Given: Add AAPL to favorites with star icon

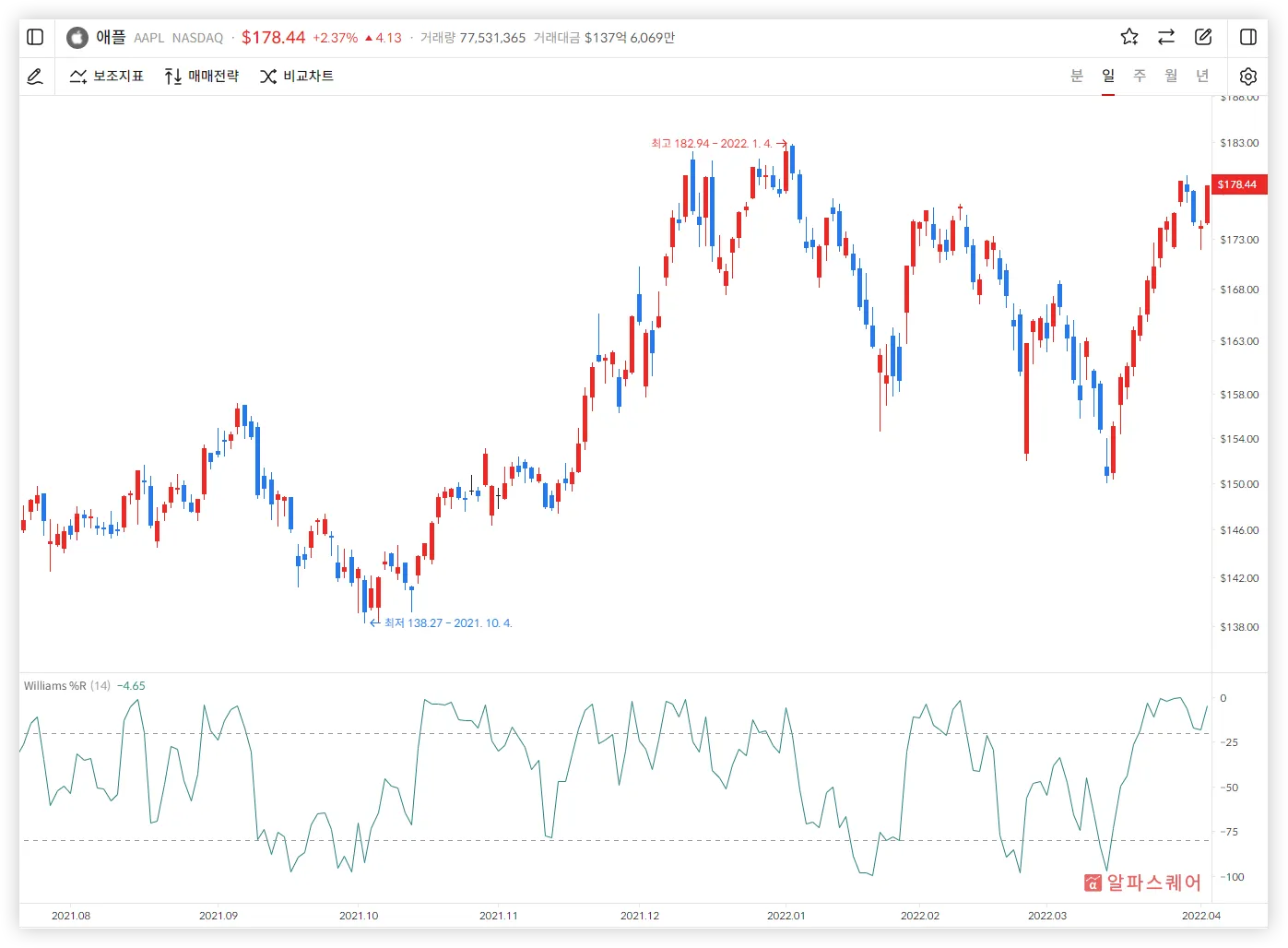Looking at the screenshot, I should (1129, 37).
